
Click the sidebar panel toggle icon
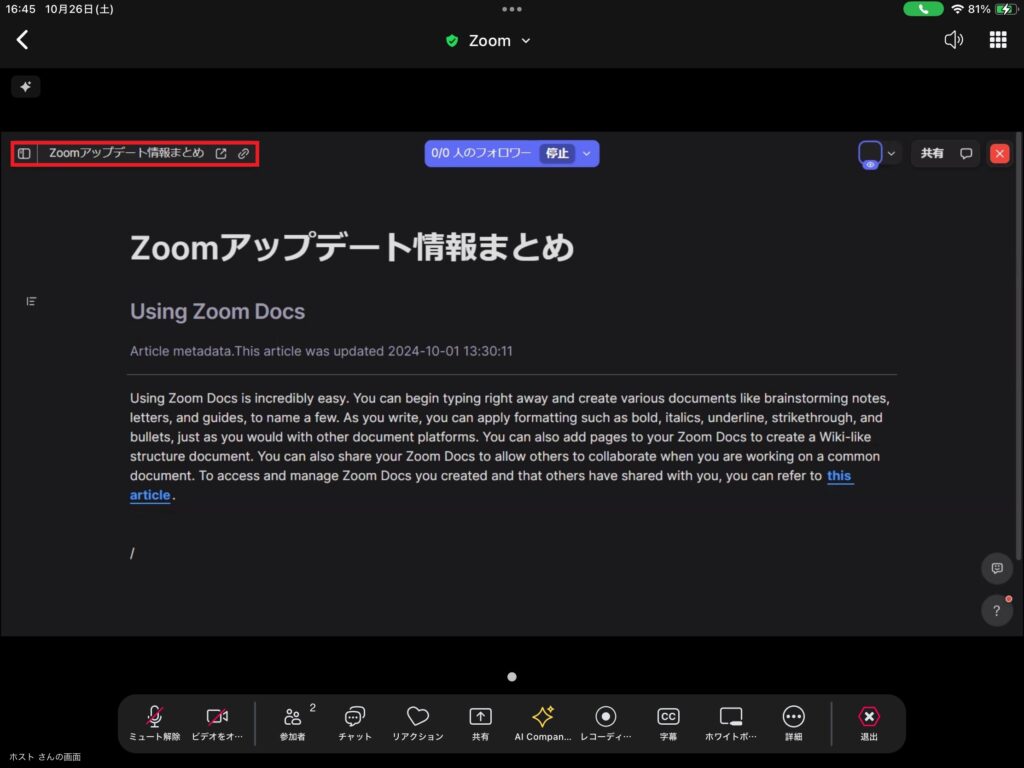(24, 154)
